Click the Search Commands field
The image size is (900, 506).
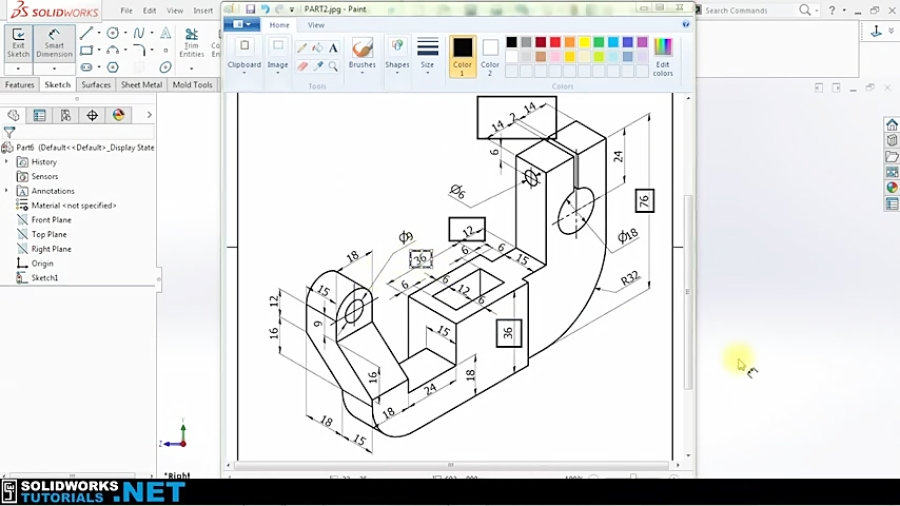click(749, 10)
